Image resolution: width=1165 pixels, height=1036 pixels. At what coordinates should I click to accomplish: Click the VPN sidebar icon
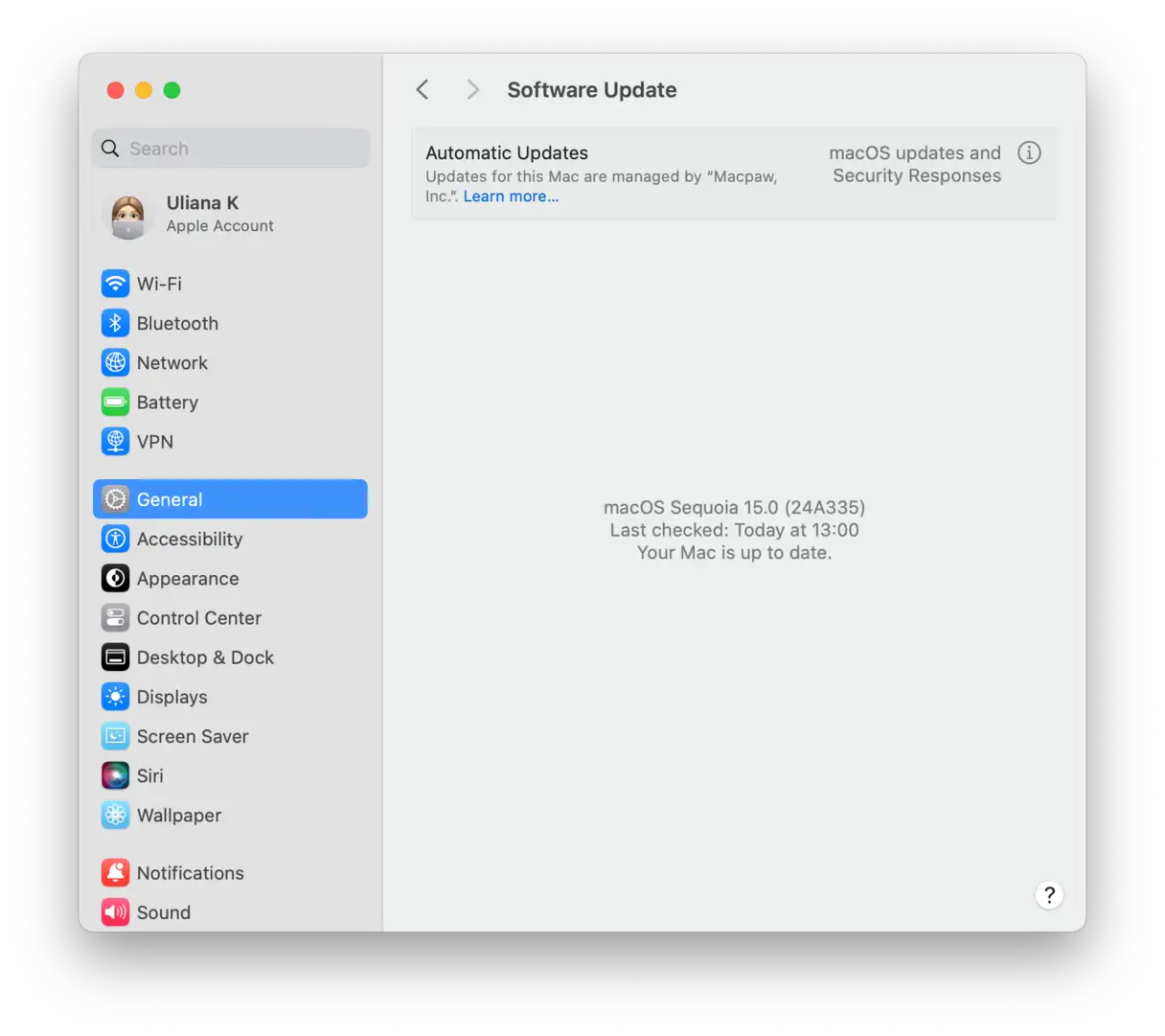tap(115, 442)
